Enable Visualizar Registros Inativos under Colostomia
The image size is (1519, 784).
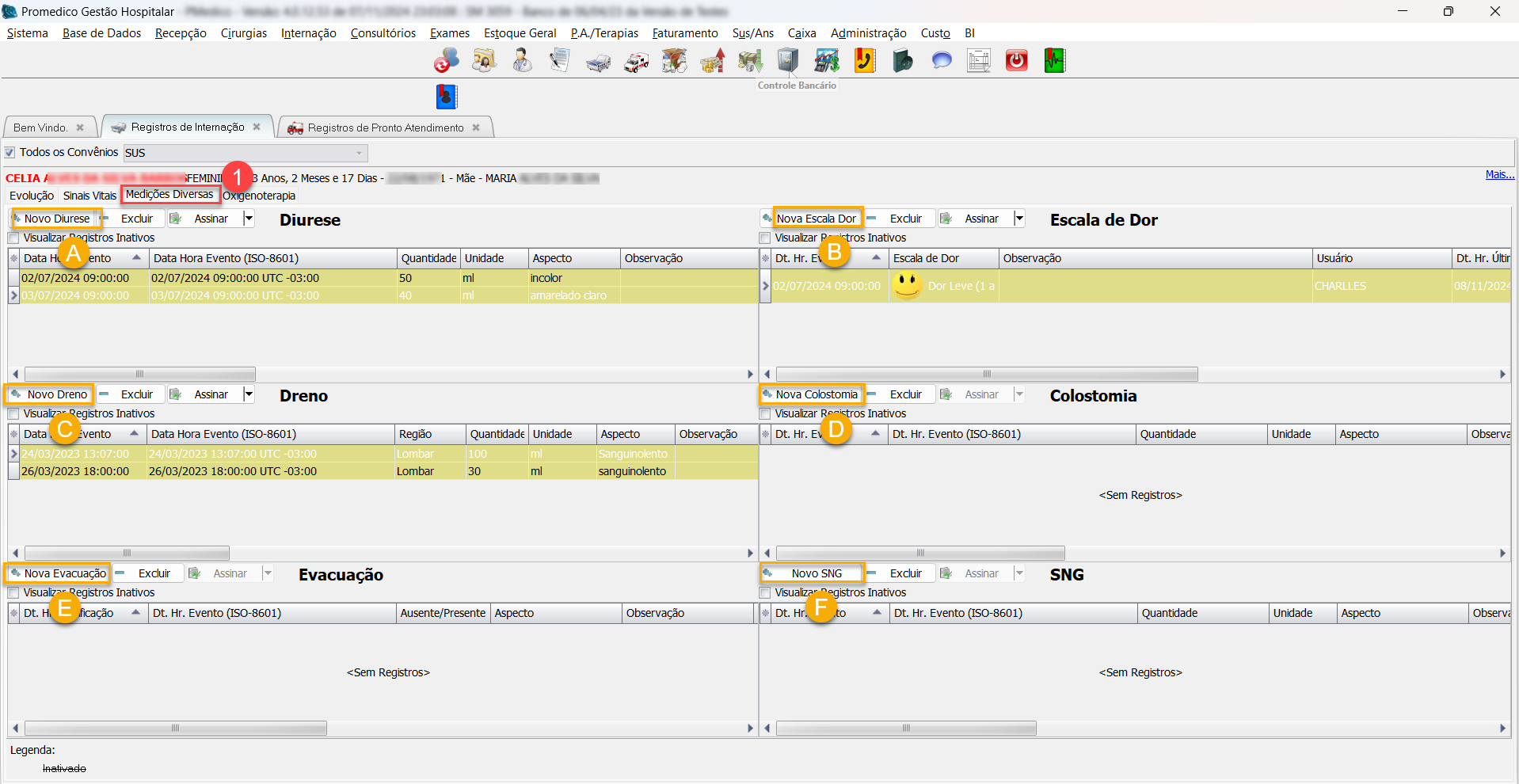(765, 414)
